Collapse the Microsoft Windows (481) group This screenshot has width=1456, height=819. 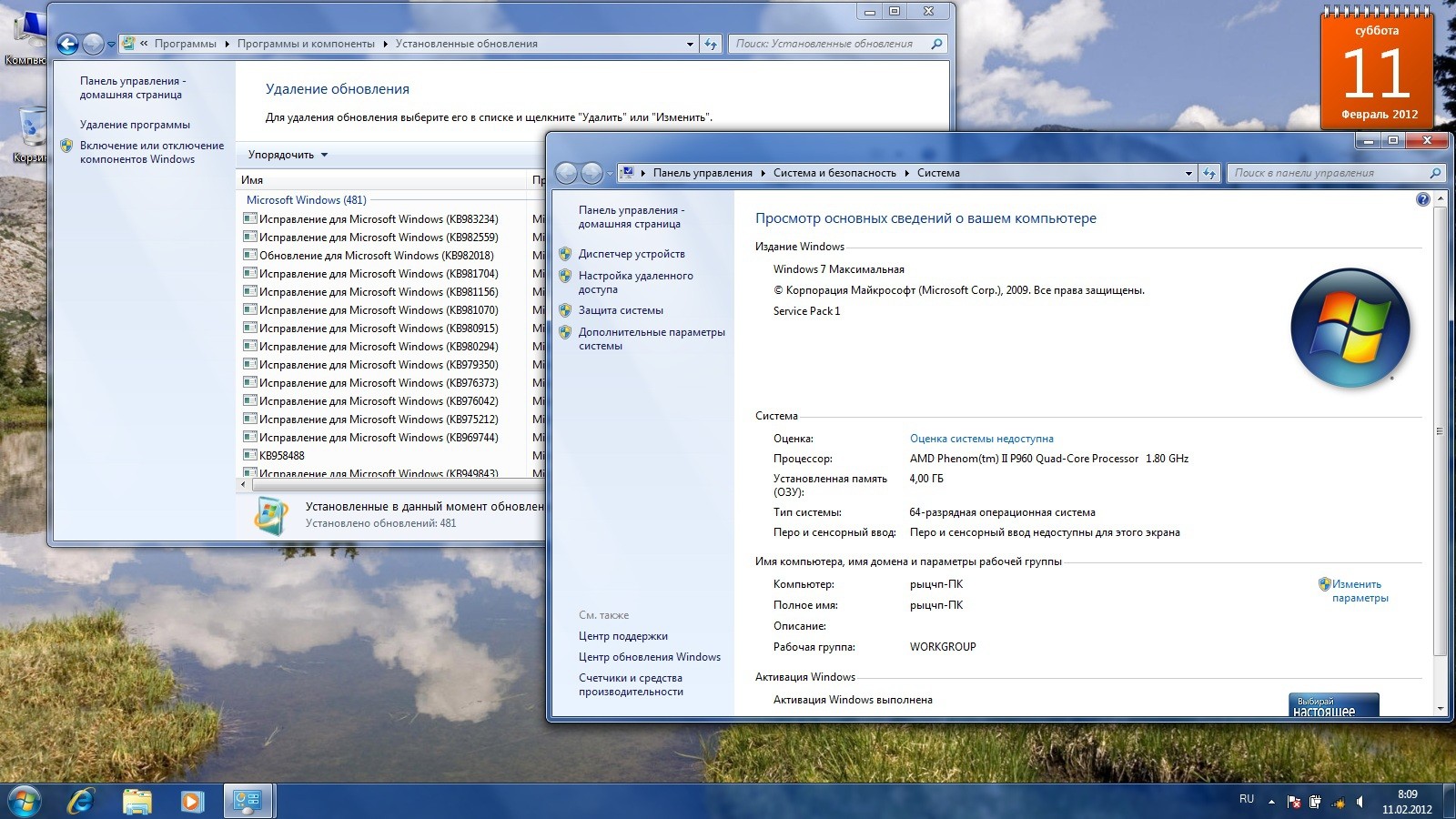[x=306, y=200]
